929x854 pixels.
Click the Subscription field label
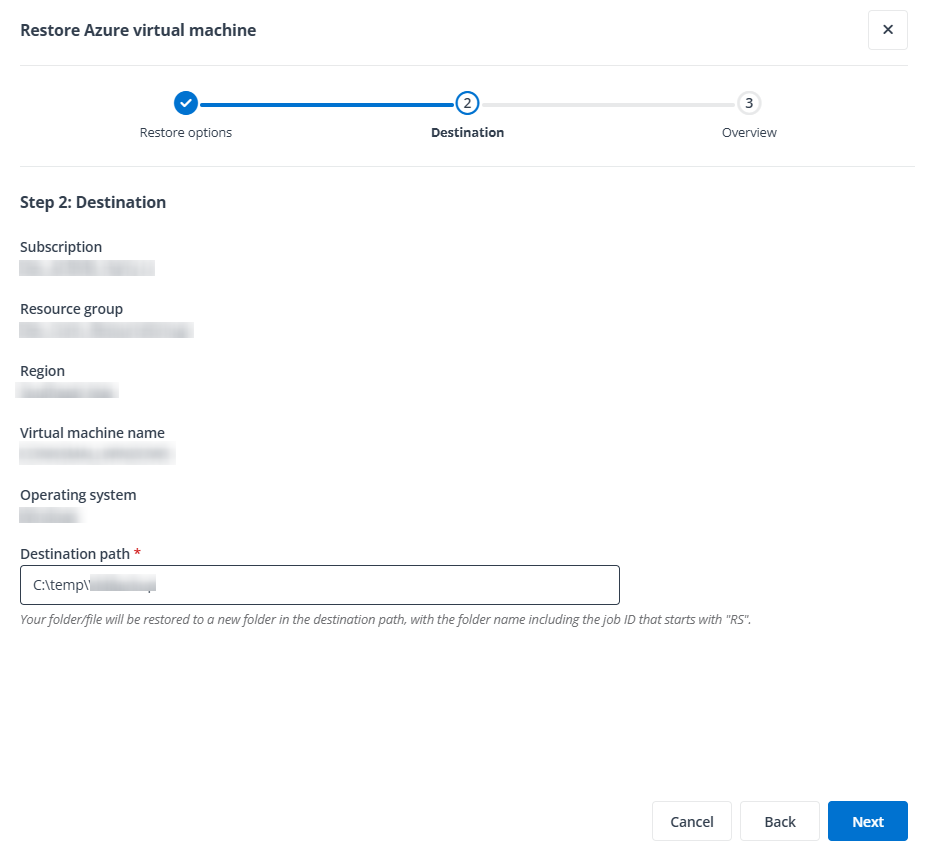pyautogui.click(x=61, y=247)
